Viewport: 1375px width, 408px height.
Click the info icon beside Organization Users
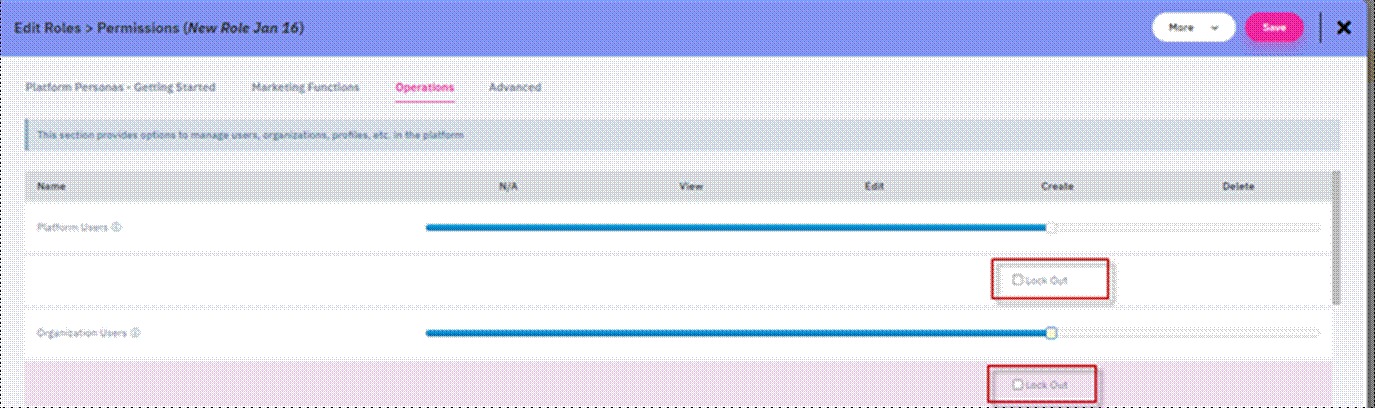pos(134,333)
